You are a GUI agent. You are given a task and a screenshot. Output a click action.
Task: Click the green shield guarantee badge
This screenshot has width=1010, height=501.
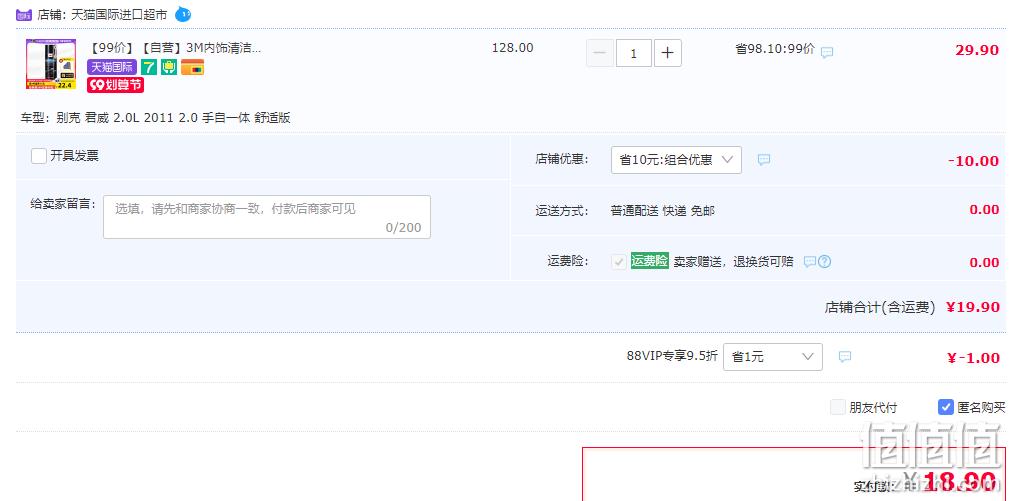click(169, 66)
